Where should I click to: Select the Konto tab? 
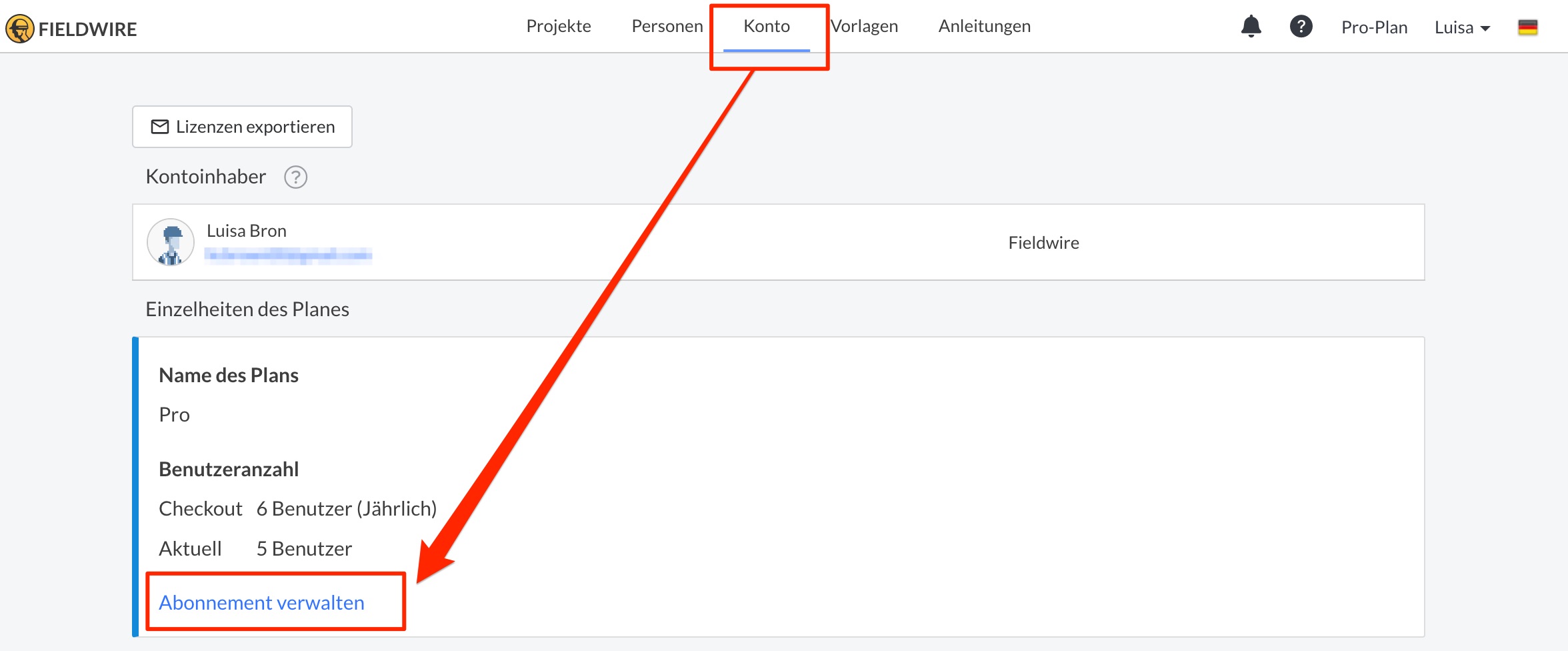[767, 26]
